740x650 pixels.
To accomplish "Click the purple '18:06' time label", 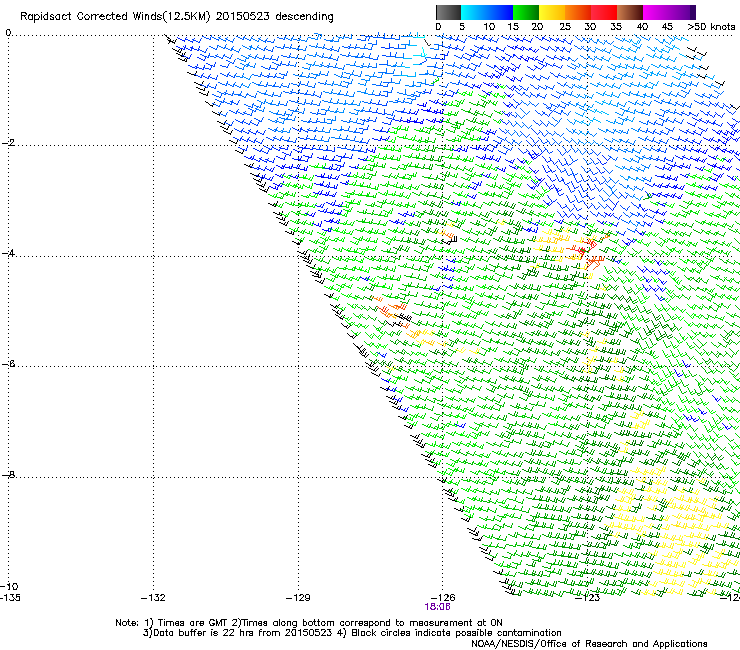I will coord(437,607).
